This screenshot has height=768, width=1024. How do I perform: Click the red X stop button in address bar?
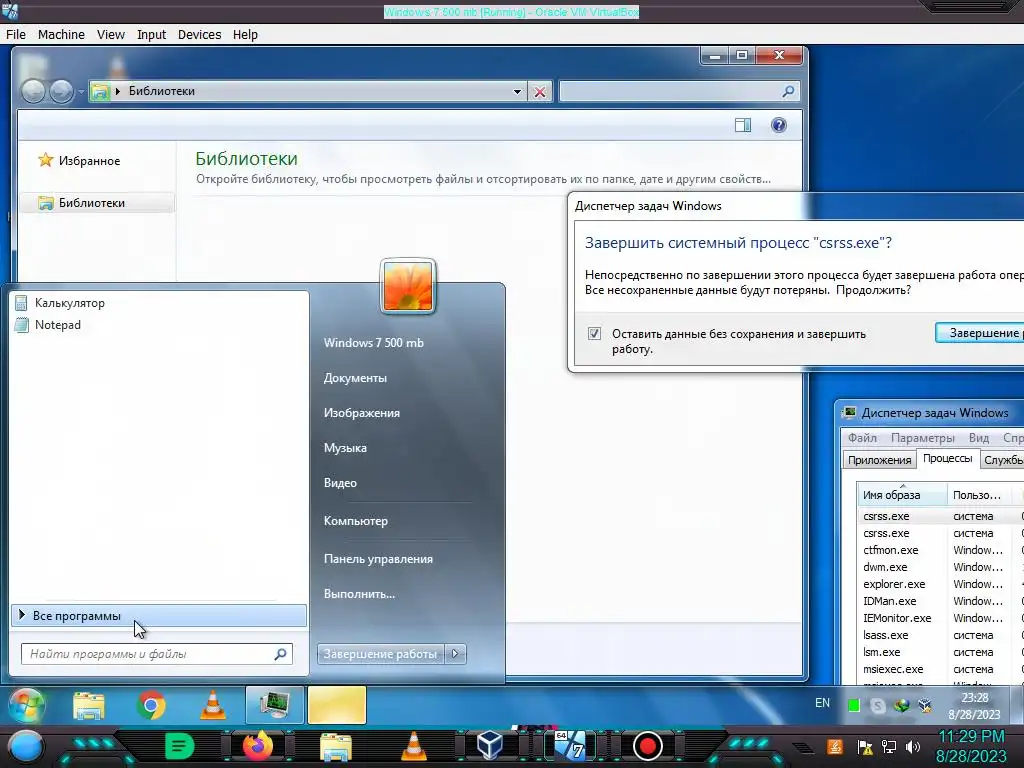coord(539,92)
